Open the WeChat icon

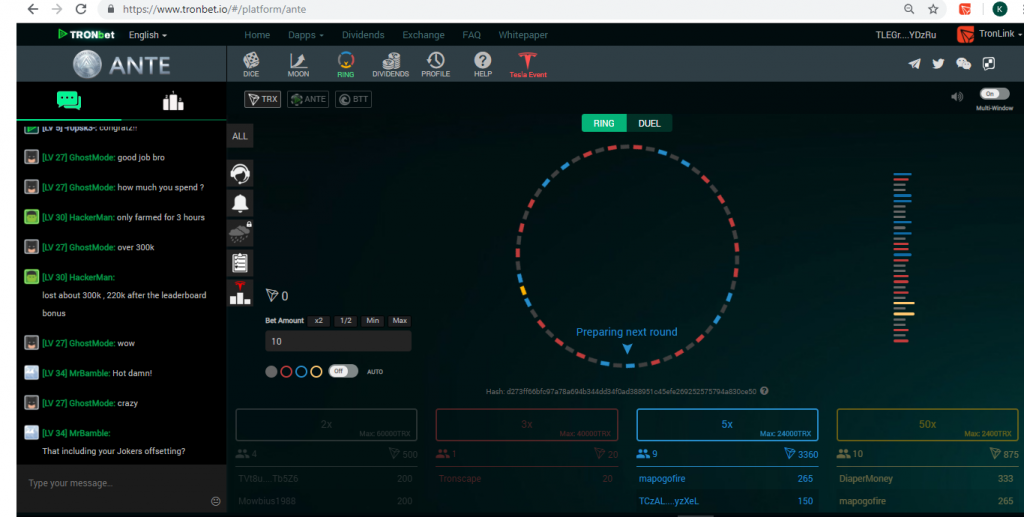click(963, 63)
